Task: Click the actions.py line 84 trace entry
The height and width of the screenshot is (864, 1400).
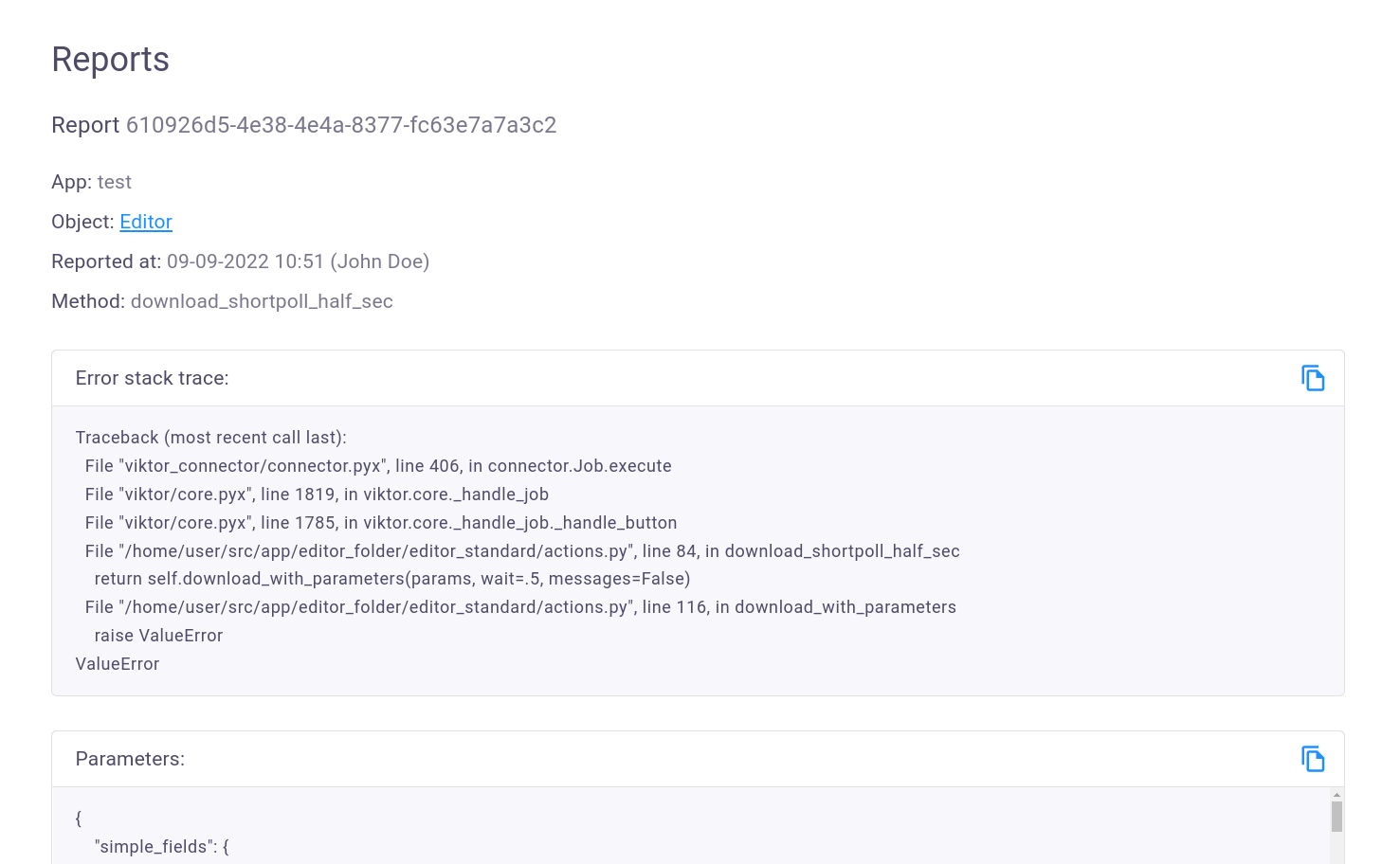Action: 522,551
